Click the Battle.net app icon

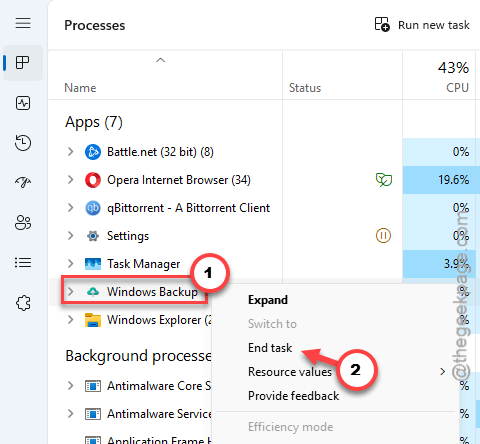(93, 152)
